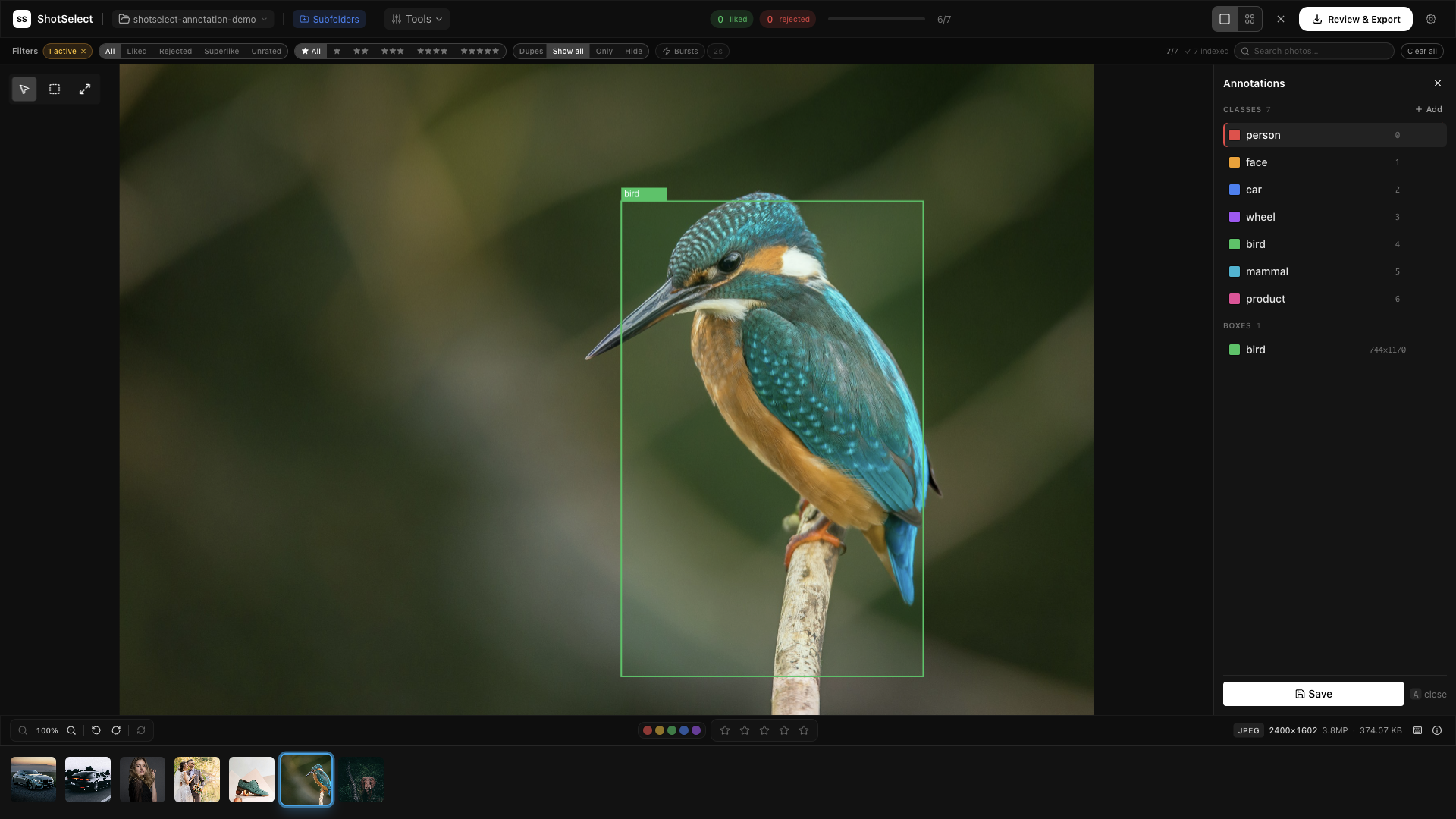Image resolution: width=1456 pixels, height=819 pixels.
Task: Click the image info icon in status bar
Action: pos(1437,730)
